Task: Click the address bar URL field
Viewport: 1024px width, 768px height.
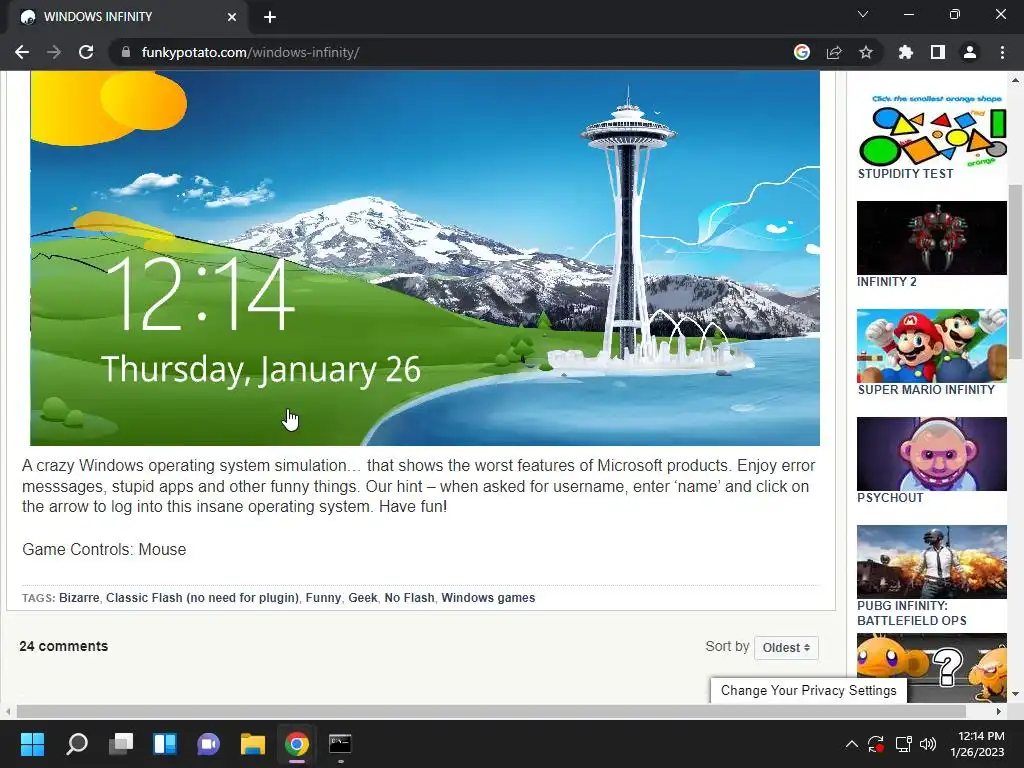Action: (x=451, y=52)
